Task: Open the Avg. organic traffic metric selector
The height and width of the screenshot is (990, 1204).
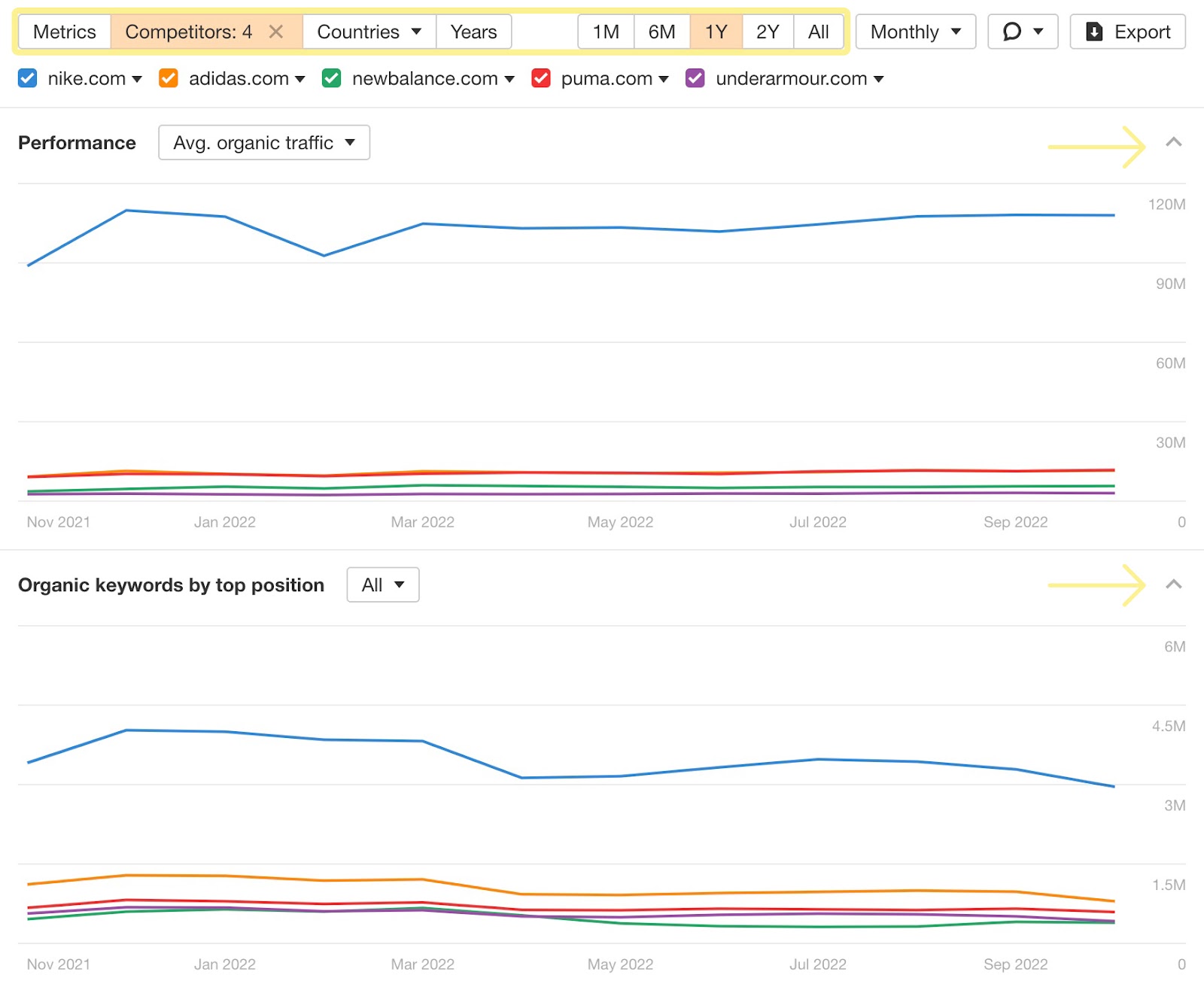Action: coord(263,142)
